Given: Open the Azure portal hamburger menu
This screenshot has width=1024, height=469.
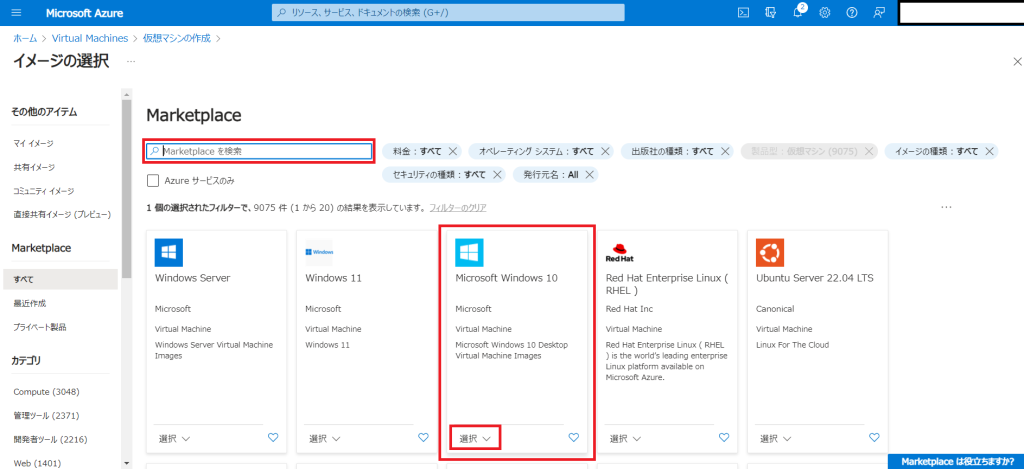Looking at the screenshot, I should (x=17, y=12).
